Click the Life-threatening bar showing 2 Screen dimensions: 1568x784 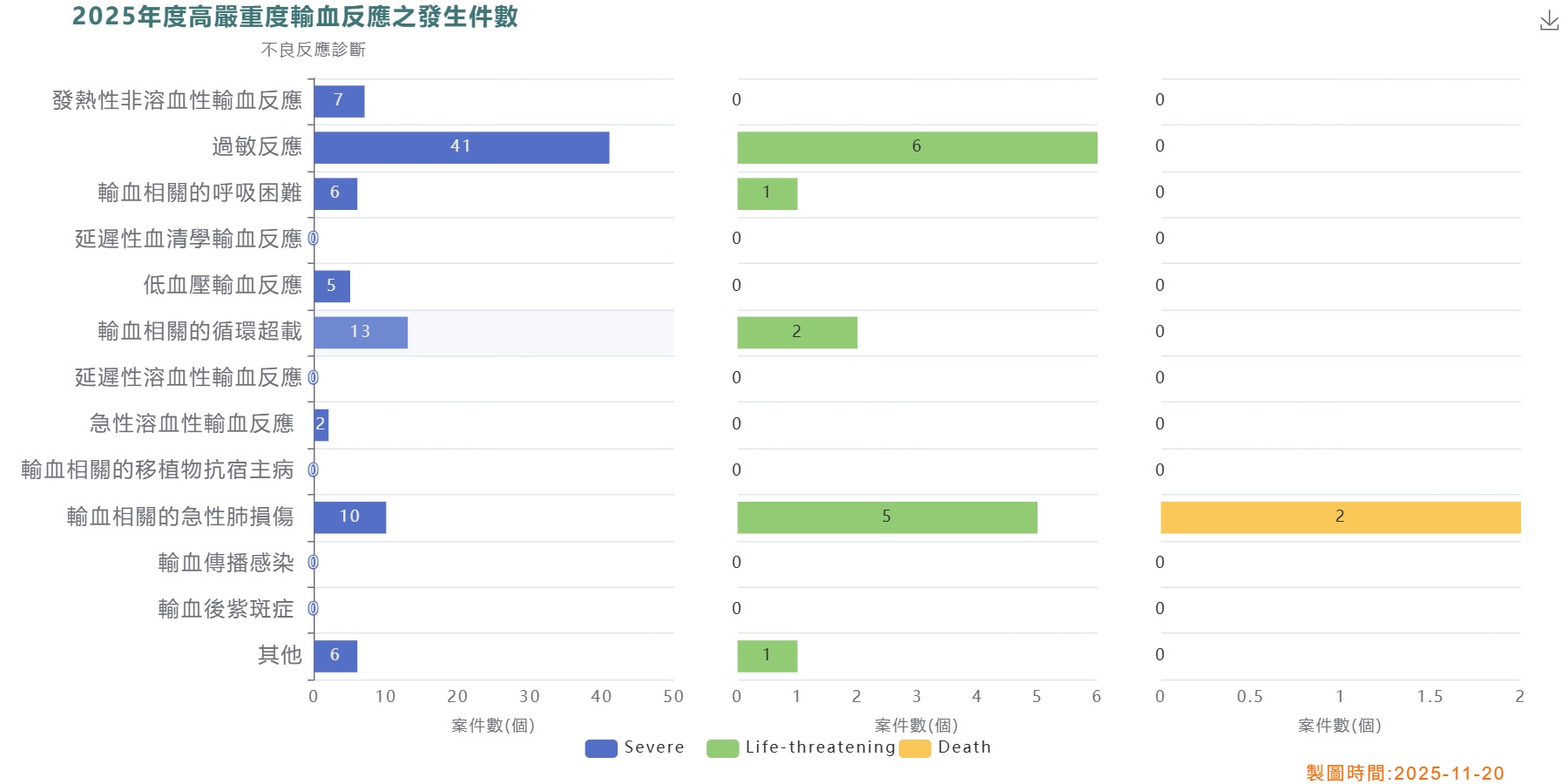tap(797, 332)
